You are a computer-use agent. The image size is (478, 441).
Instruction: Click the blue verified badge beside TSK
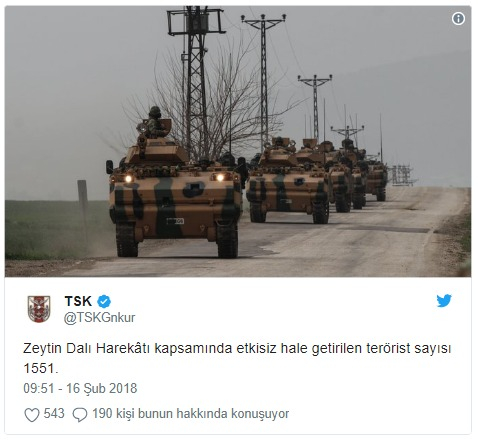(x=104, y=301)
